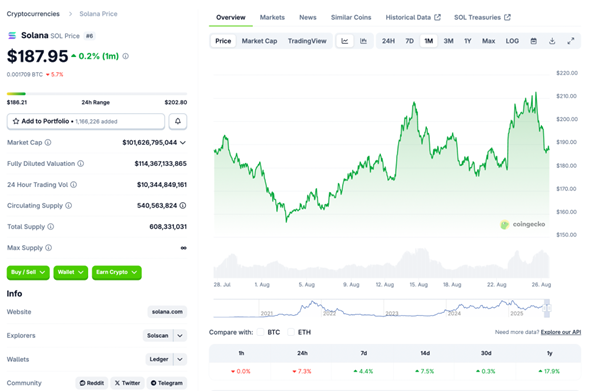Click the 7.3% 24h change value

[302, 371]
